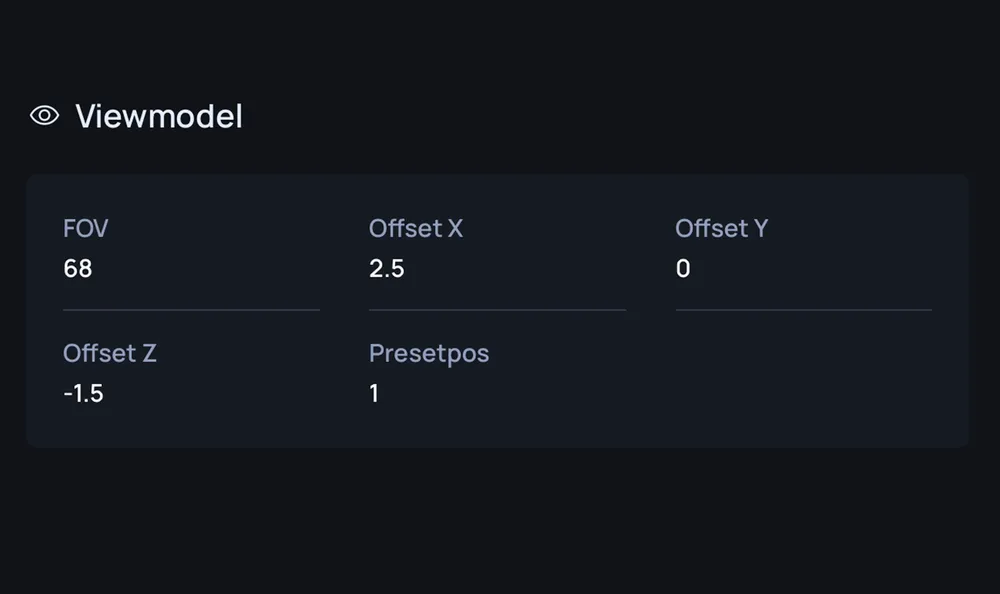Click the FOV label
Viewport: 1000px width, 594px height.
point(85,228)
